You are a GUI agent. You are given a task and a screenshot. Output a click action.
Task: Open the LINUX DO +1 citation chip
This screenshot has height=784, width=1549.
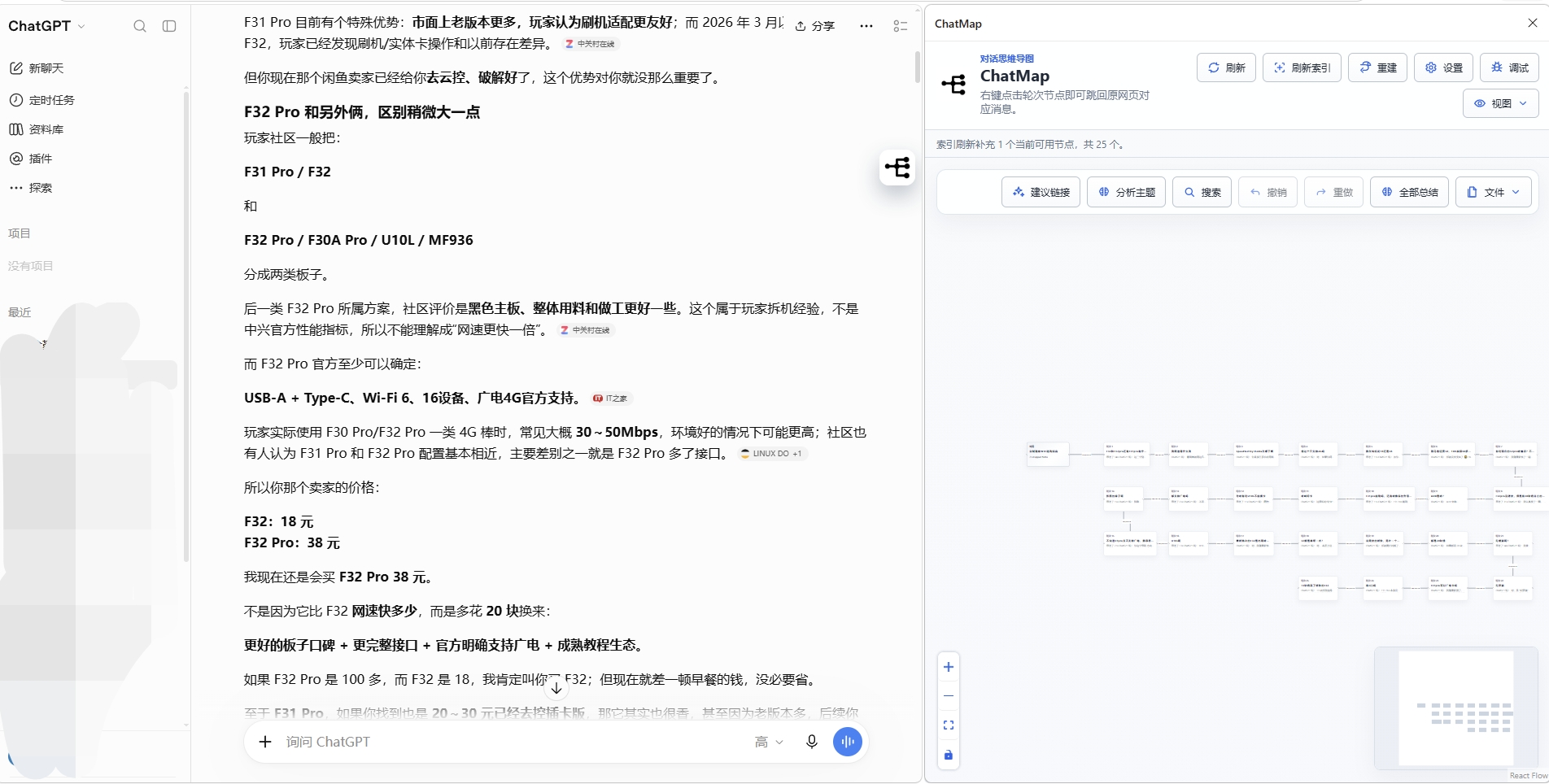[772, 454]
